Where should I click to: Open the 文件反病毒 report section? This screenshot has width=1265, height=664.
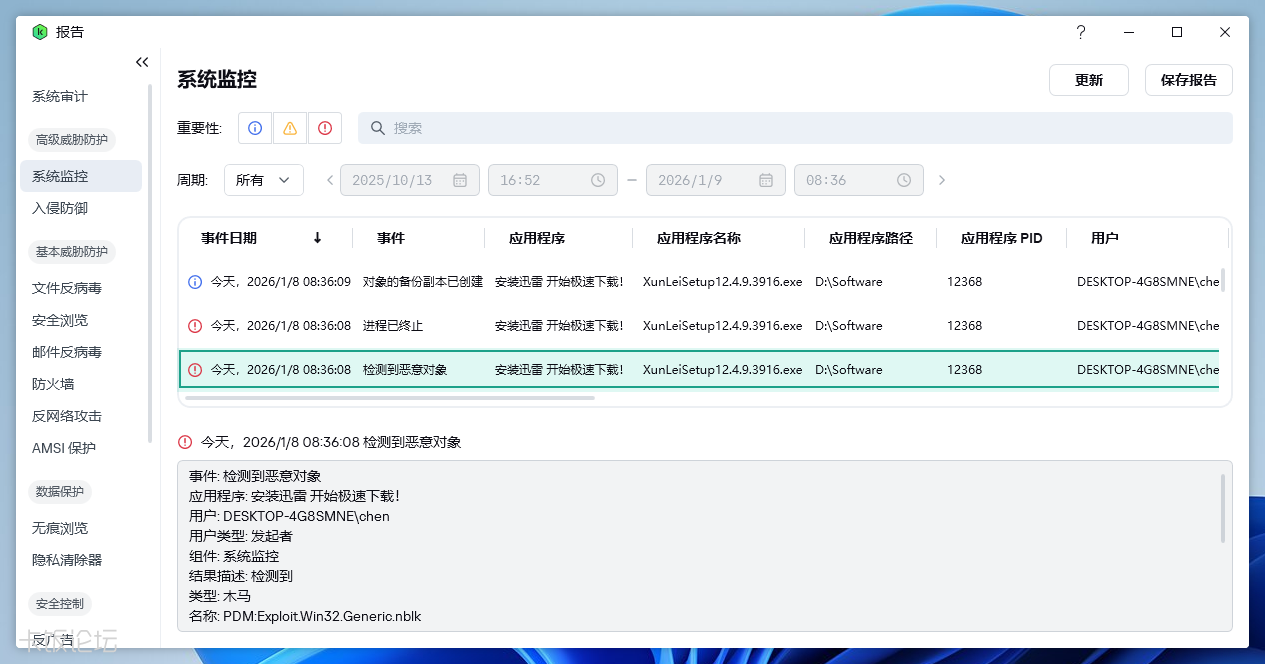coord(67,288)
